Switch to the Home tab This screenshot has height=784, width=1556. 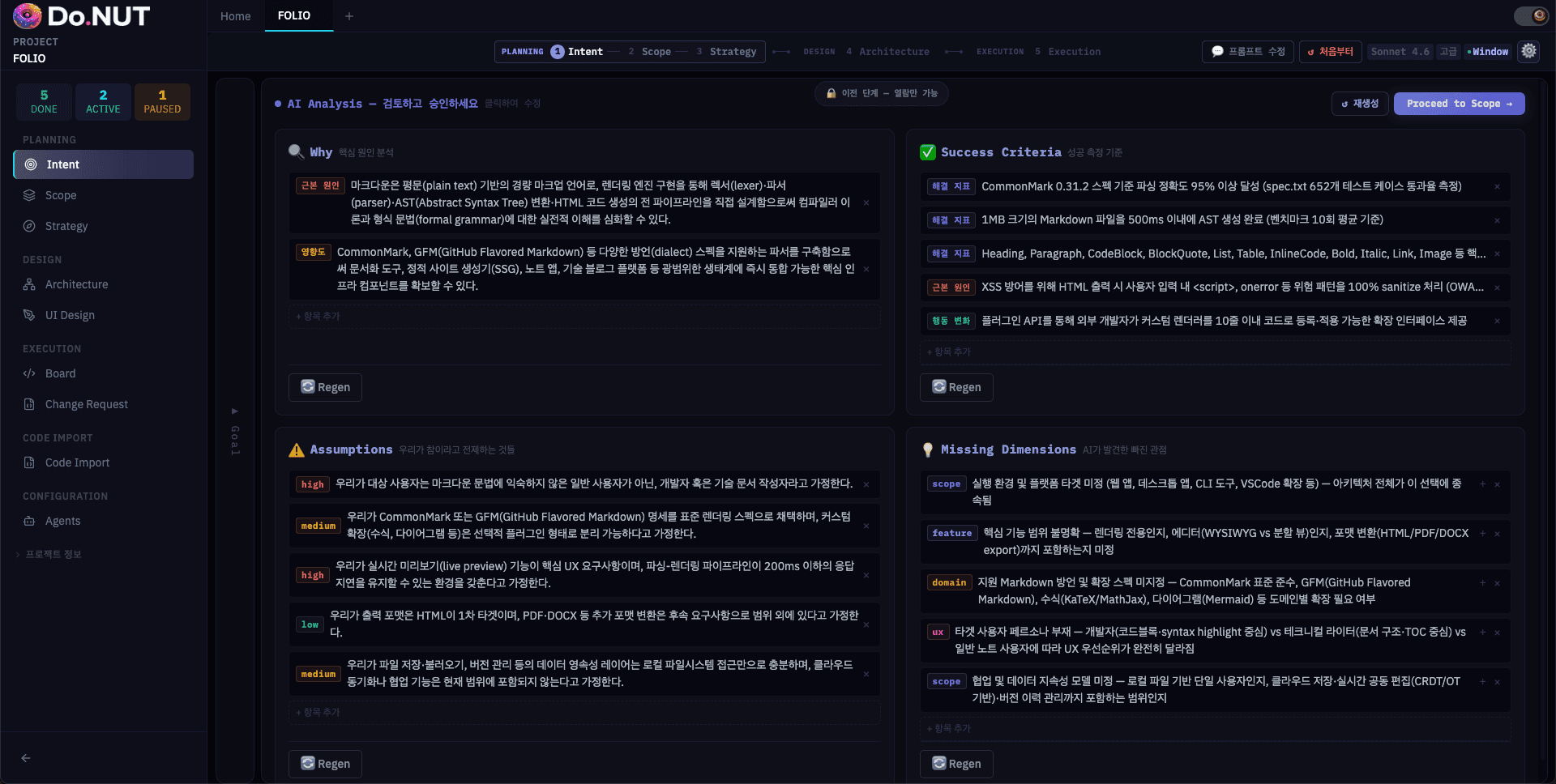pyautogui.click(x=235, y=15)
